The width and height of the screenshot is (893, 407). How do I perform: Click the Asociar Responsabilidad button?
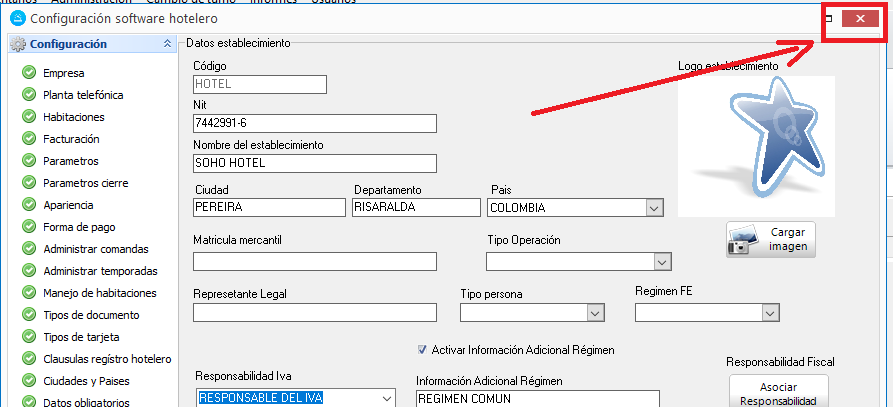pos(778,392)
